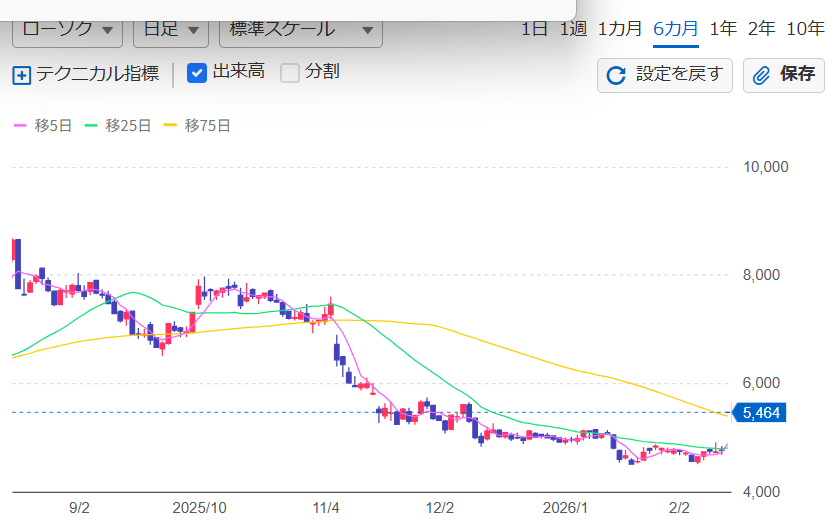Toggle the 出来高 volume checkbox
Screen dimensions: 840x522
[197, 73]
